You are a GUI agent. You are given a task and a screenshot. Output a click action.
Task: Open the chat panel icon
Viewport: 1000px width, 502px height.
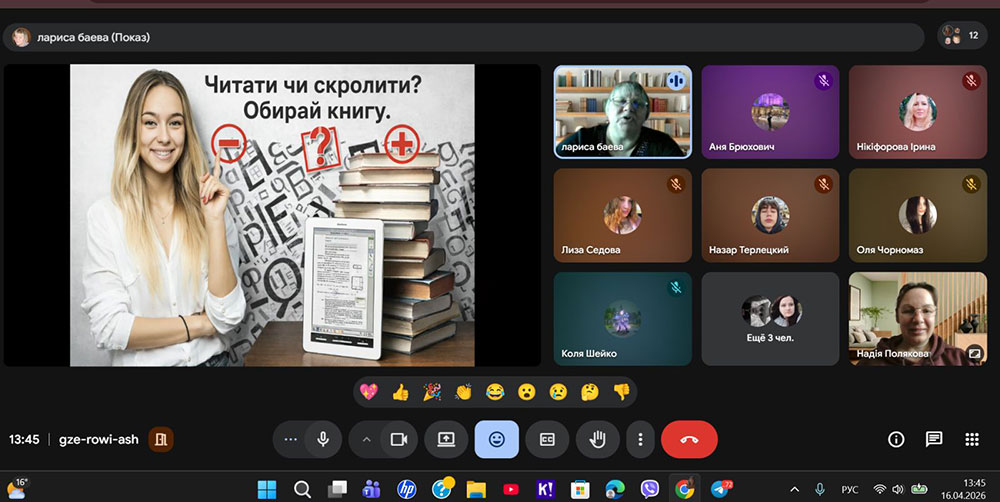(x=934, y=439)
